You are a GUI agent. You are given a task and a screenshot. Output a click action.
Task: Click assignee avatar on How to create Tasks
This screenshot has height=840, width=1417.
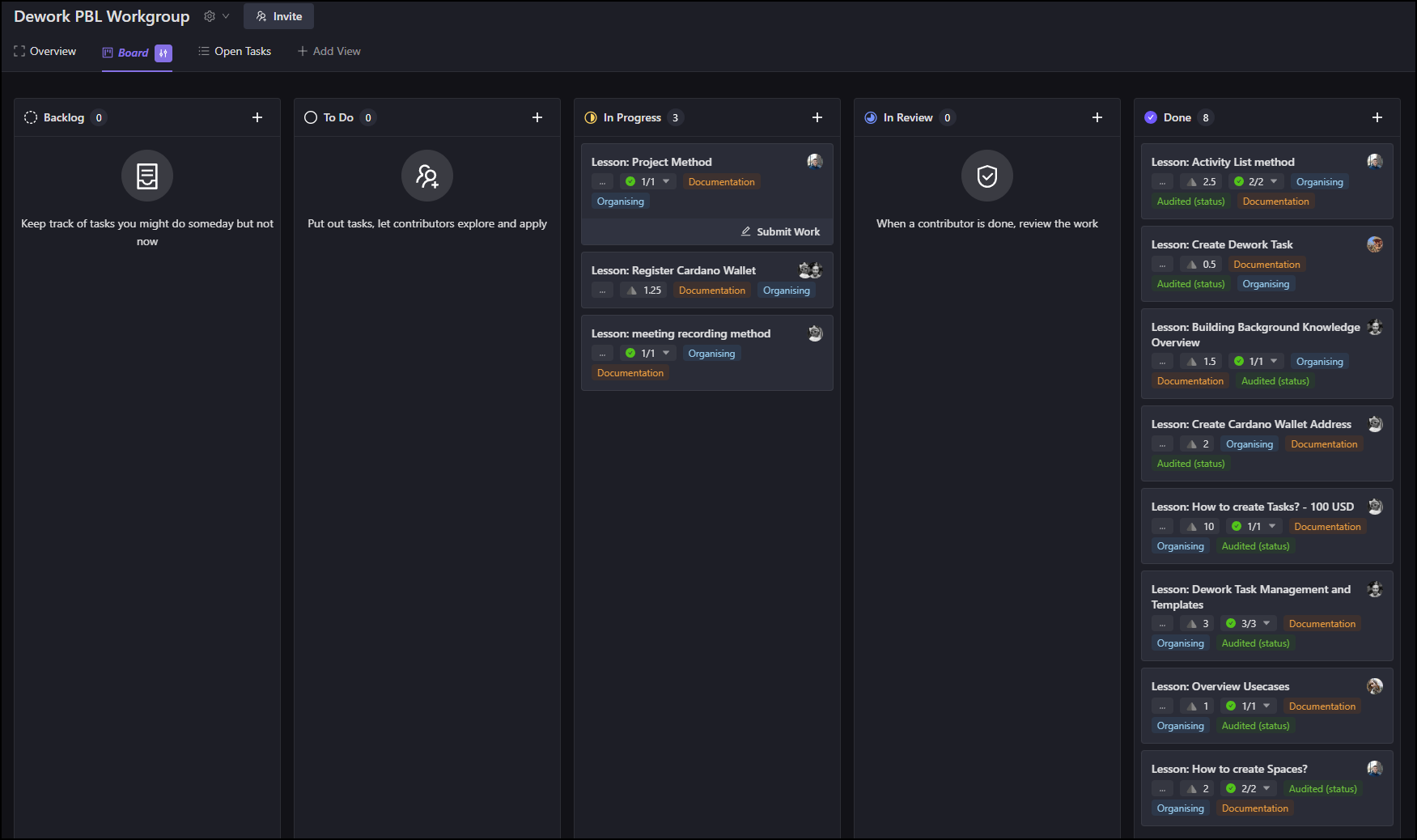(1375, 506)
